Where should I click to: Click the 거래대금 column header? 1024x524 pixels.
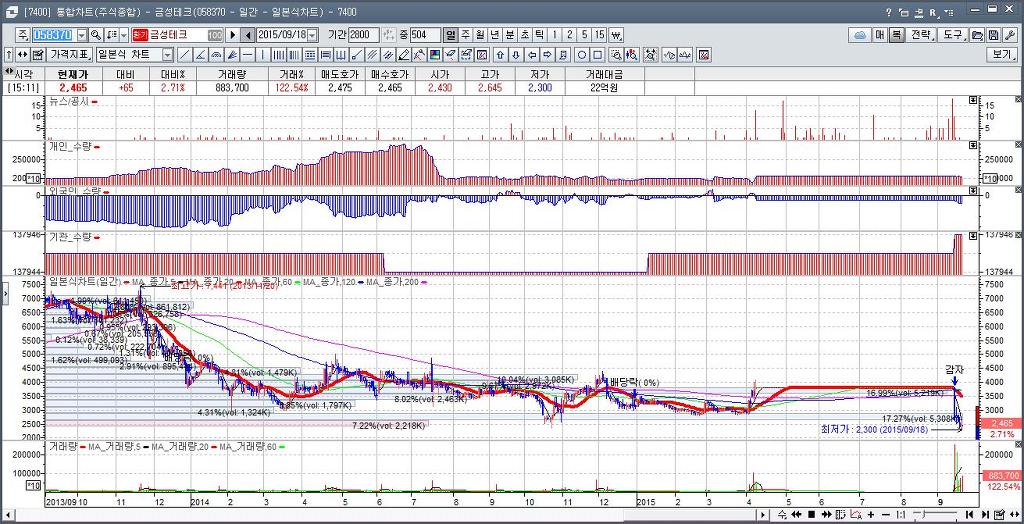tap(604, 74)
